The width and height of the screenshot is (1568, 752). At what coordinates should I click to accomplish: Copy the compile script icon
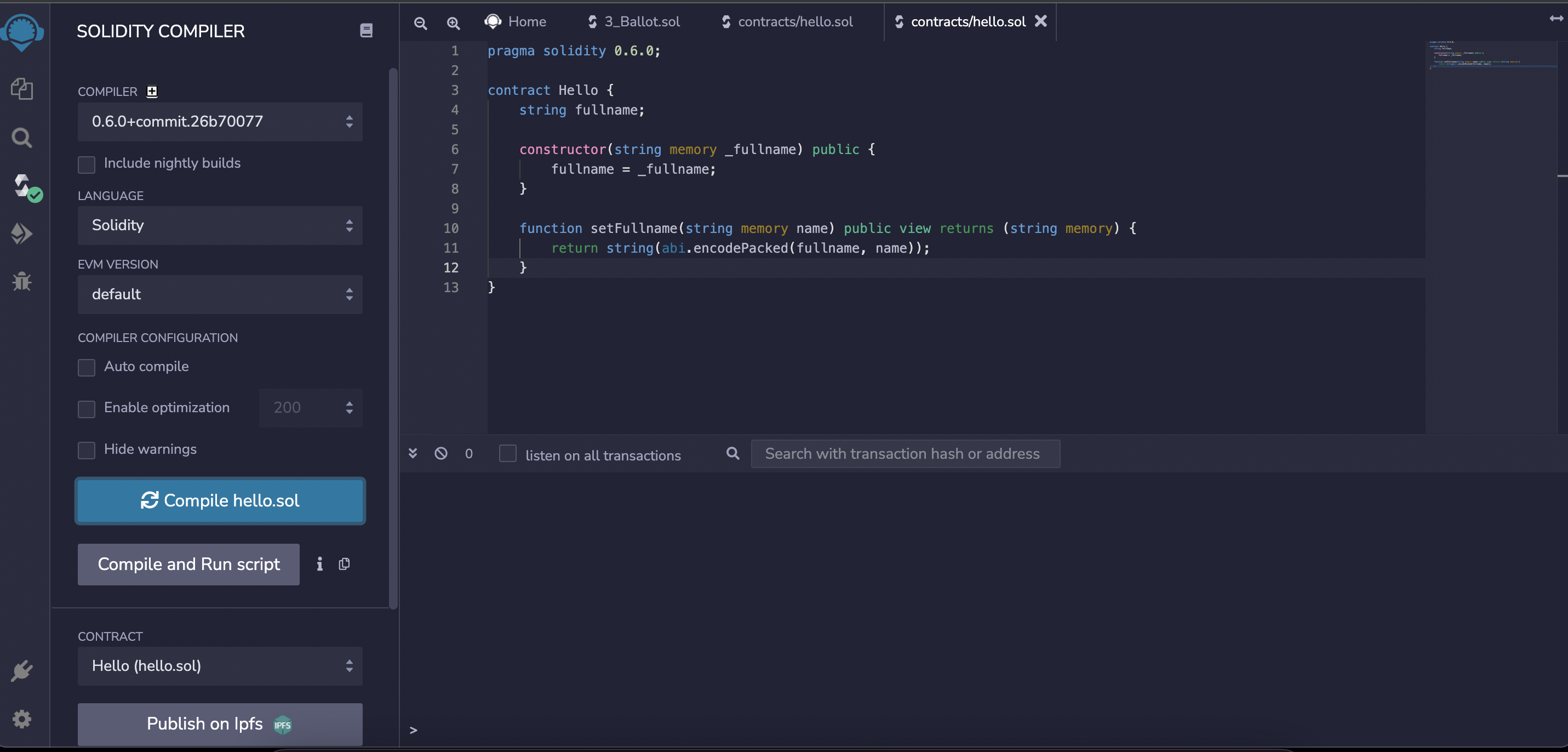[x=344, y=564]
